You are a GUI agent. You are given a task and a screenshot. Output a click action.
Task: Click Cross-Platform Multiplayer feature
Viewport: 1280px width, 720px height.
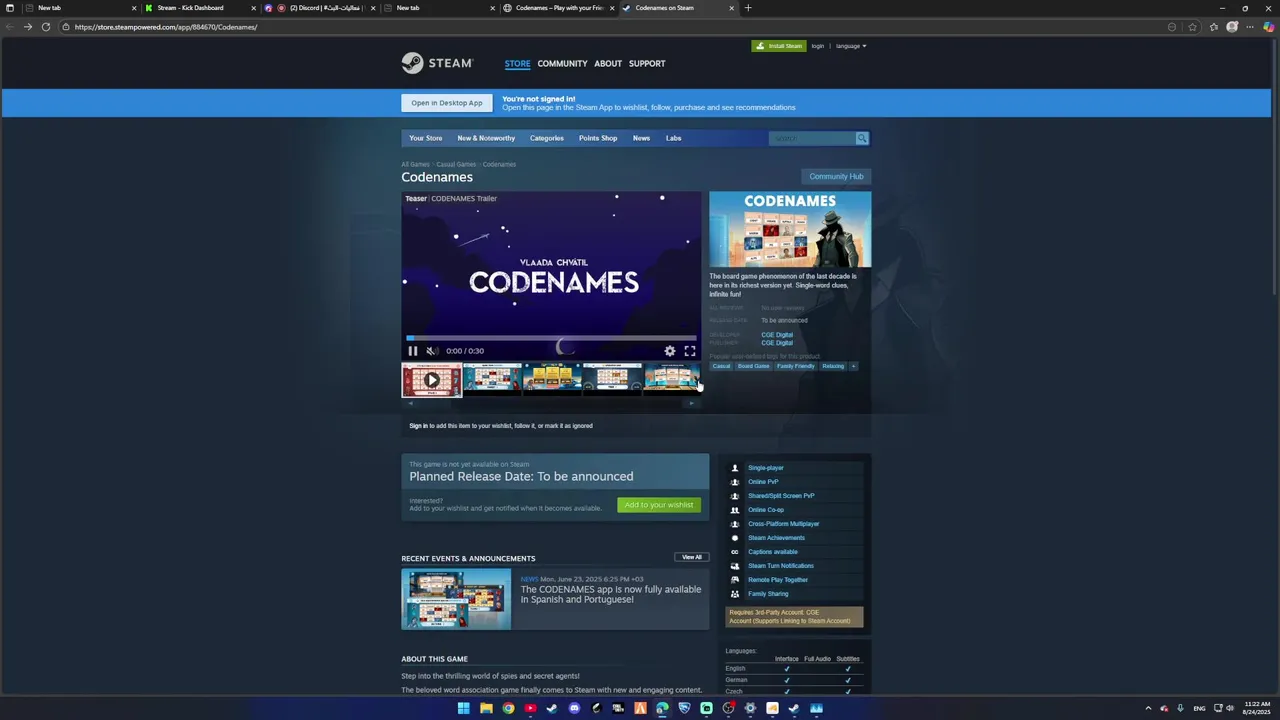click(x=784, y=524)
